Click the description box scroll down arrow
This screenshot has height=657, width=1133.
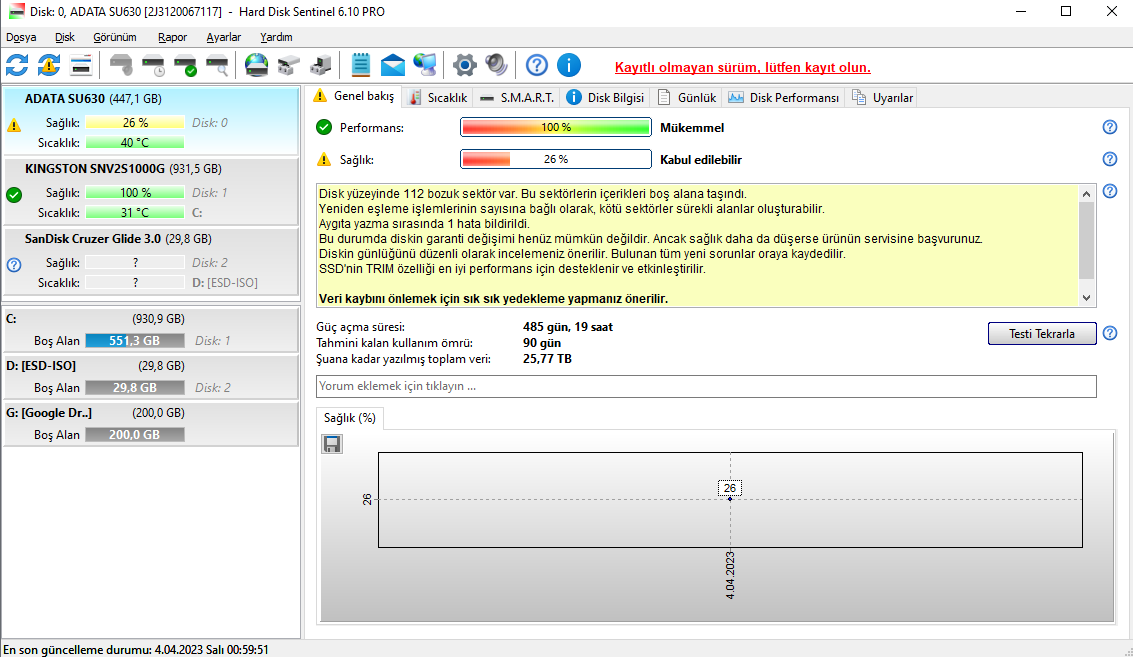(1086, 298)
